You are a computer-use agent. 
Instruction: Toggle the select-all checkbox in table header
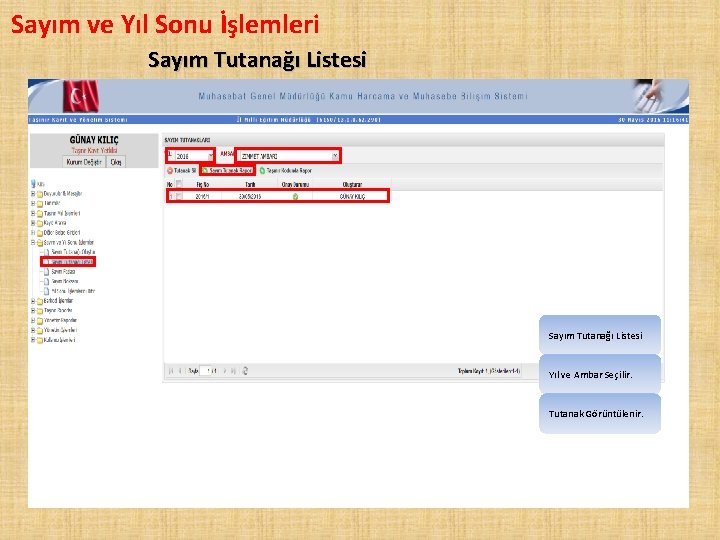coord(179,184)
